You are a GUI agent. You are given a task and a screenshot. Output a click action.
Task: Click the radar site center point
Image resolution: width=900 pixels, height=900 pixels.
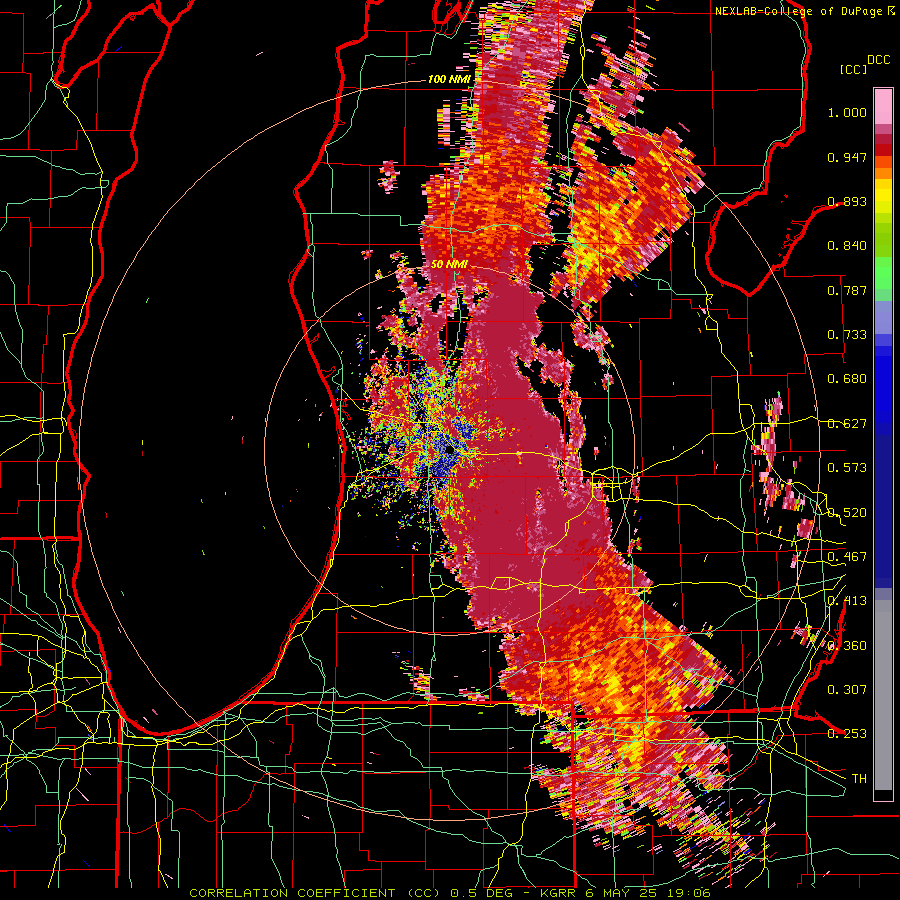(451, 450)
